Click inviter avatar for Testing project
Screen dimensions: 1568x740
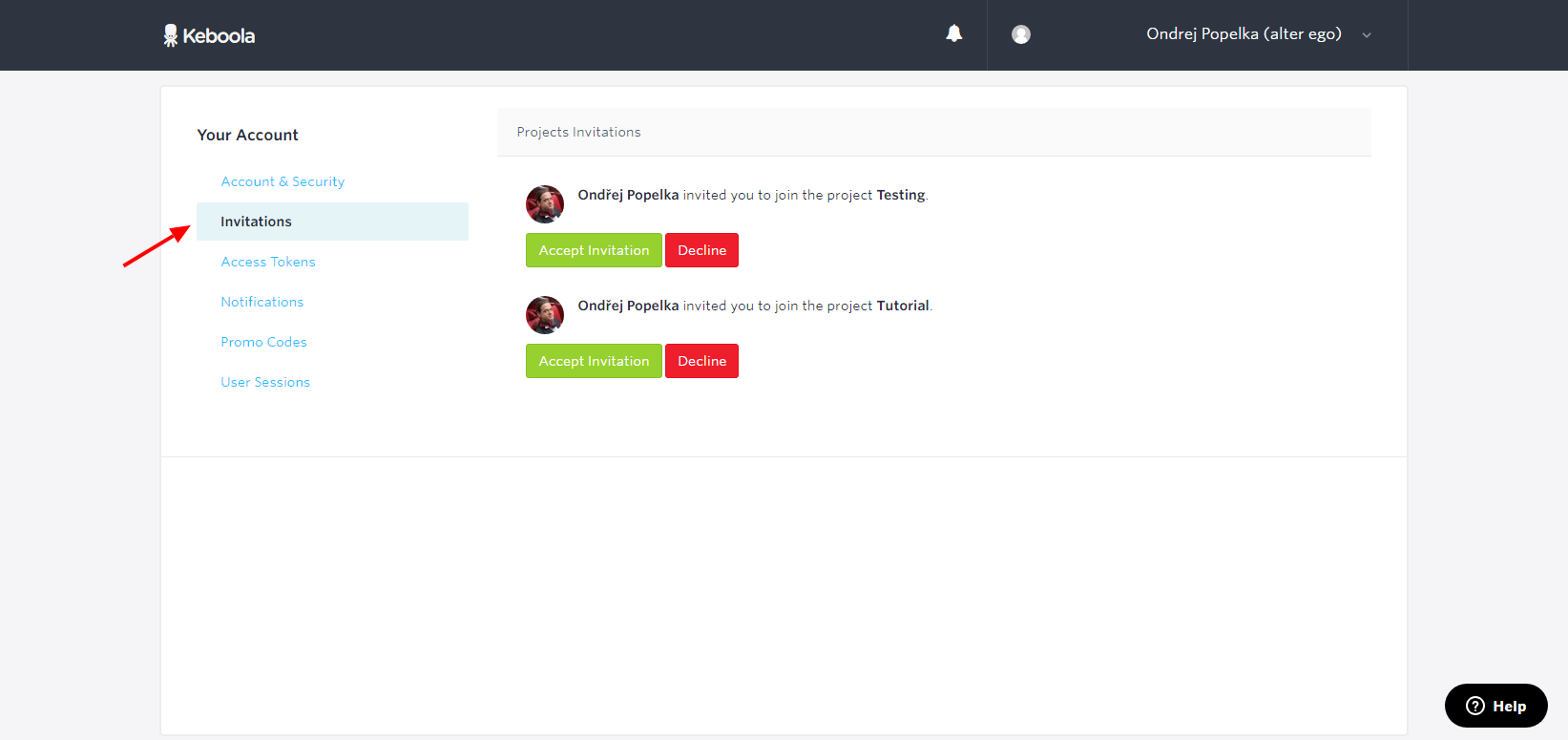point(545,204)
